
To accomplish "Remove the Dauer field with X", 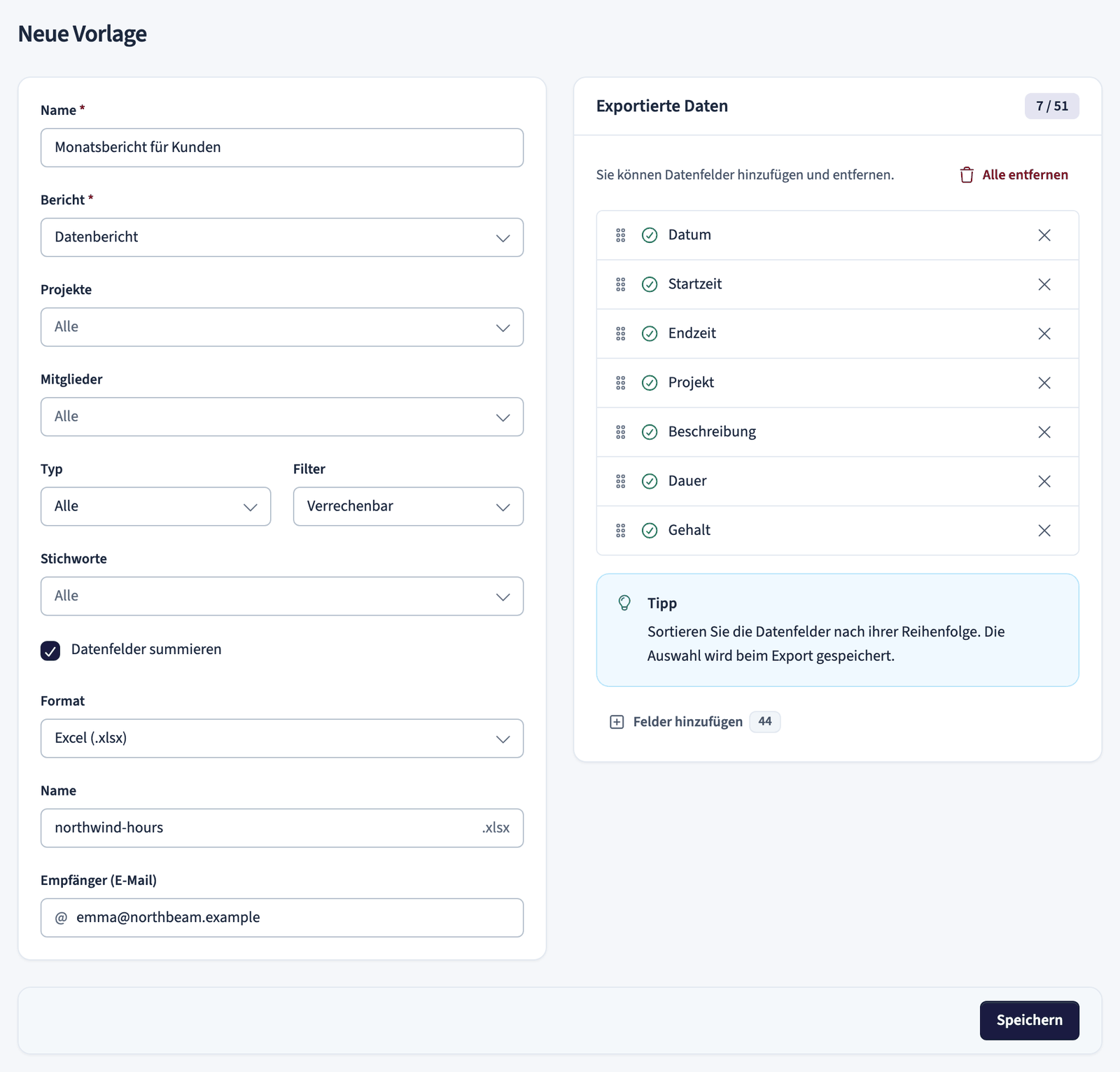I will pos(1044,481).
